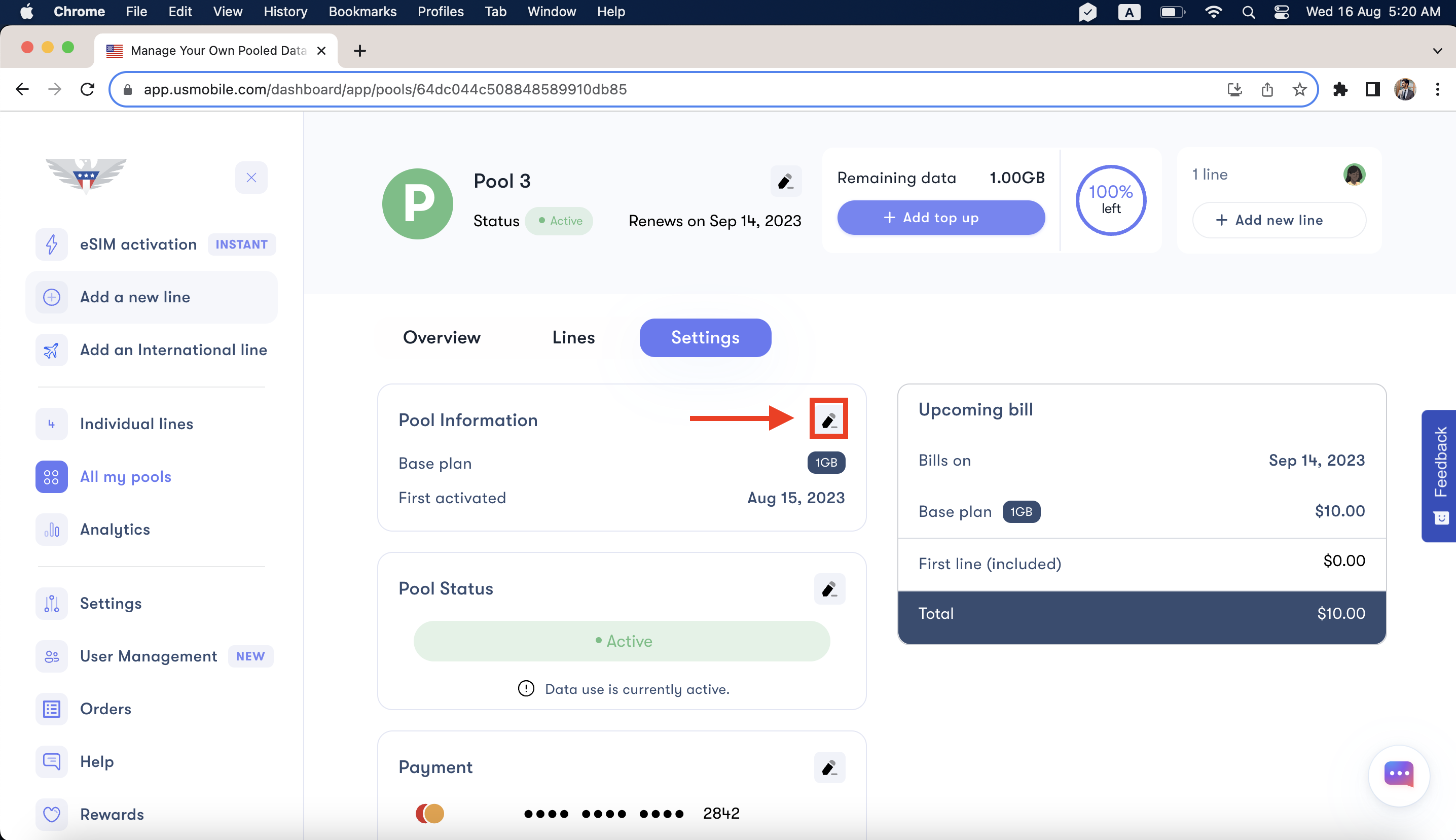1456x840 pixels.
Task: Open Analytics from the sidebar
Action: 115,529
